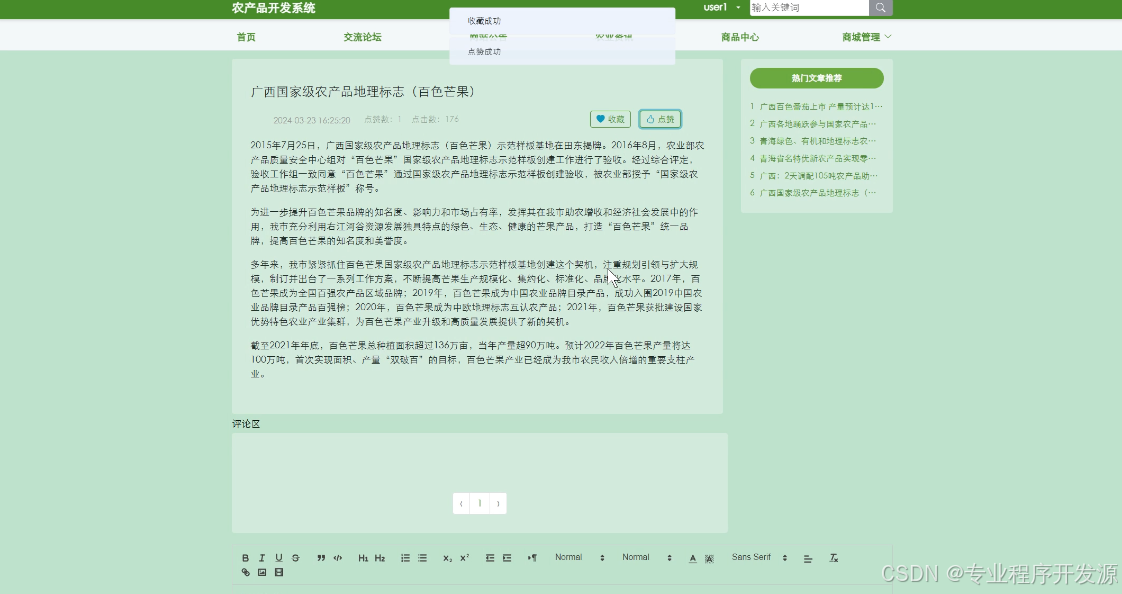The height and width of the screenshot is (594, 1122).
Task: Open the text background color picker
Action: (709, 558)
